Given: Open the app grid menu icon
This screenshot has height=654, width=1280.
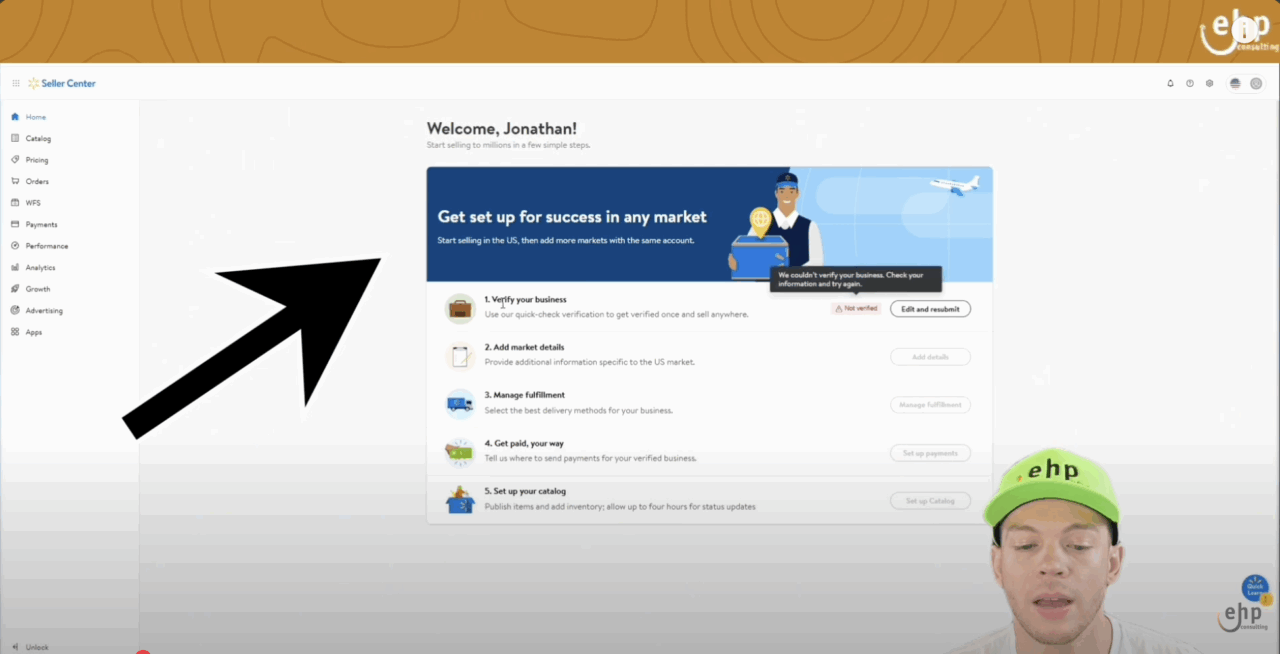Looking at the screenshot, I should [x=16, y=83].
